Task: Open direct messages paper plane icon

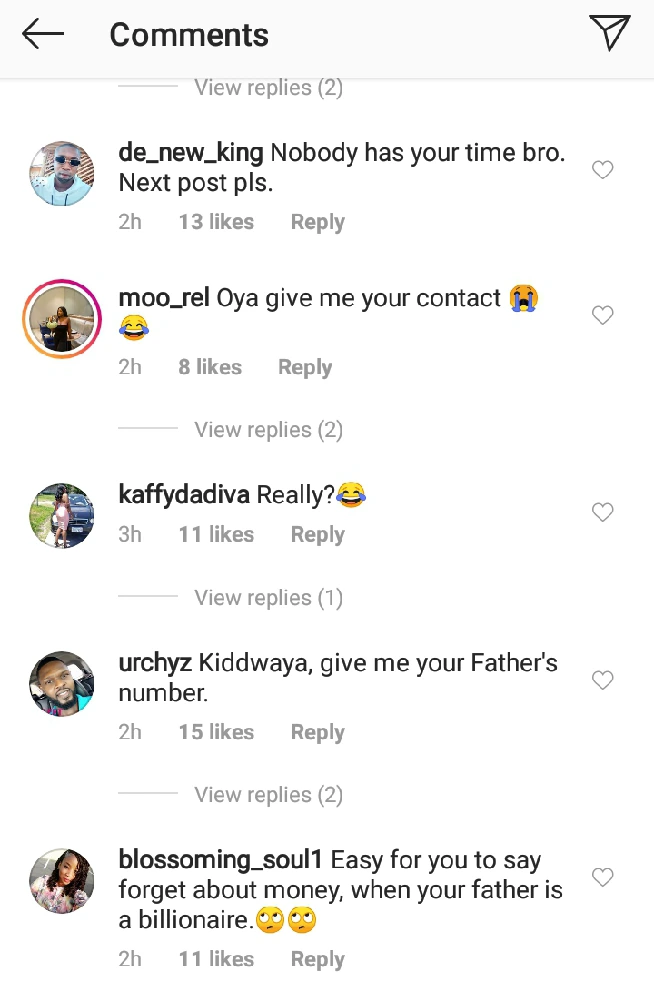Action: (609, 33)
